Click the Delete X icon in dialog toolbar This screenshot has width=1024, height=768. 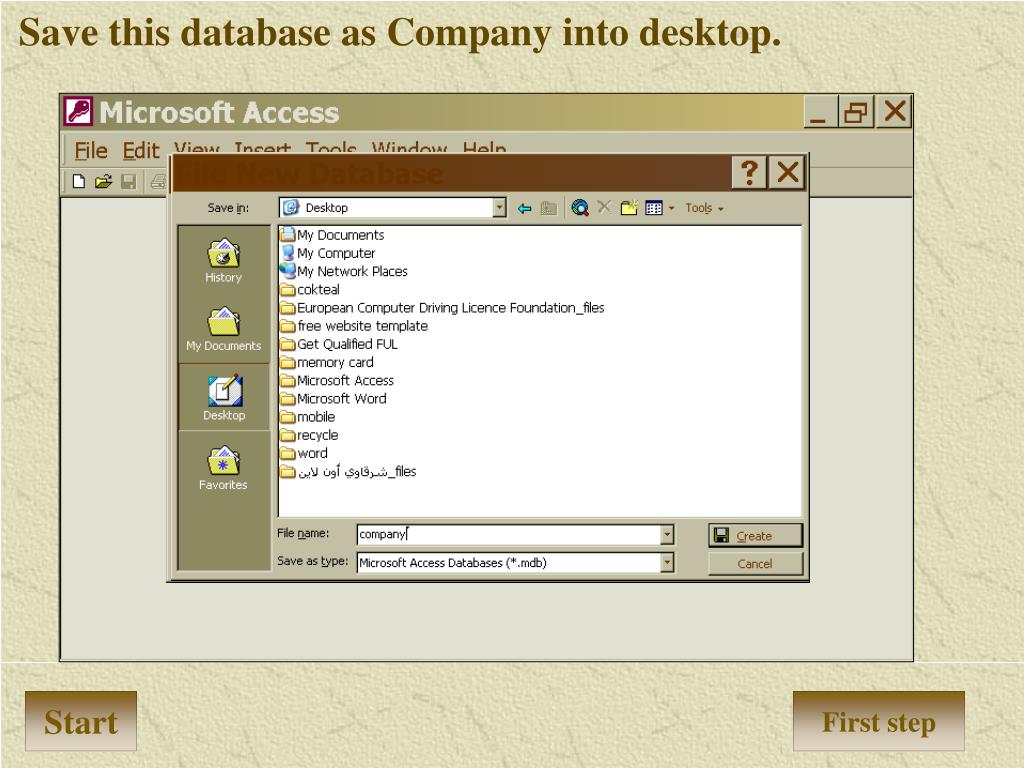pos(604,207)
